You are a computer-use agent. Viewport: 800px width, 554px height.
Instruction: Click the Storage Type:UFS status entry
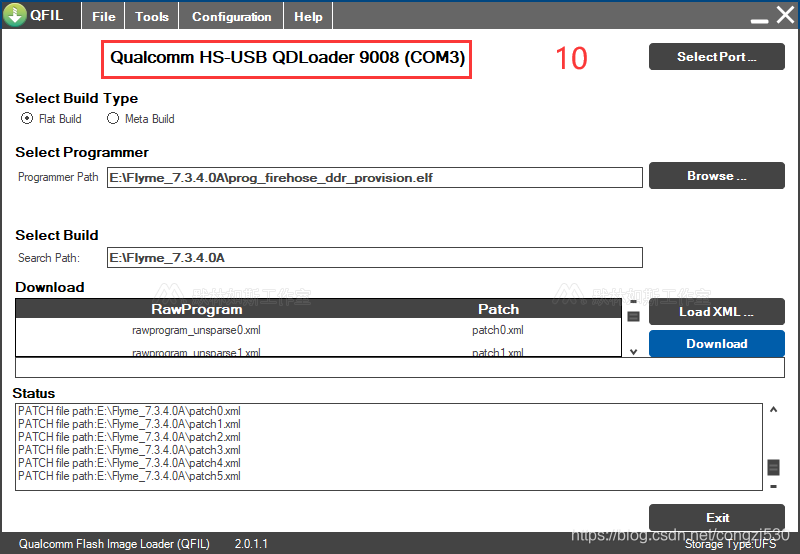(731, 544)
